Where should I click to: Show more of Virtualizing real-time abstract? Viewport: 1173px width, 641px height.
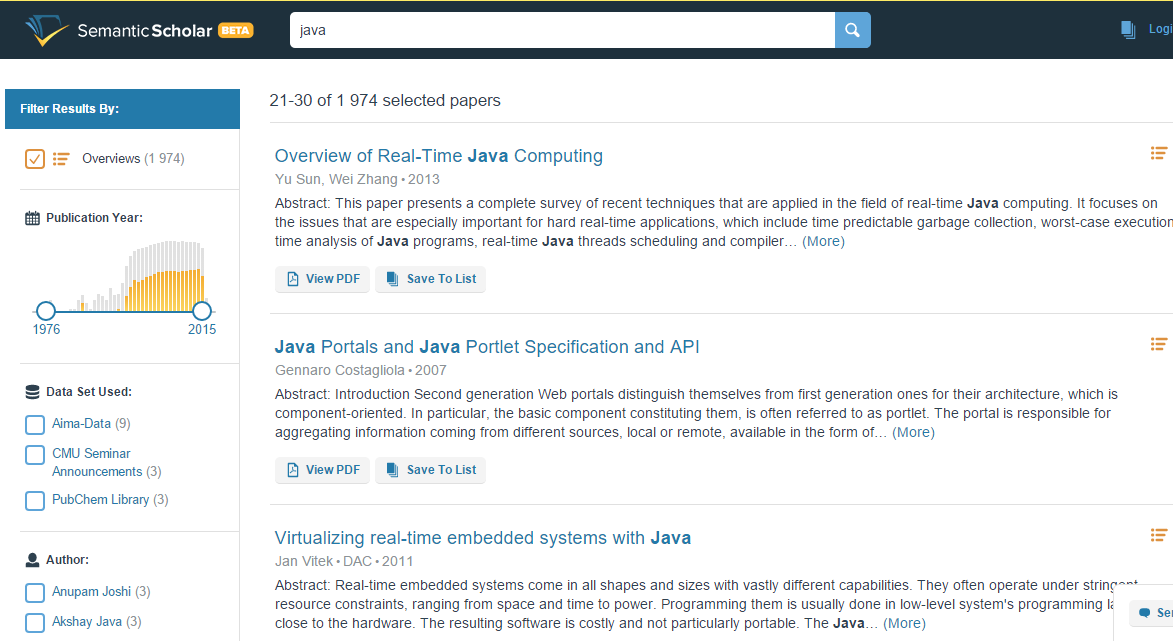[904, 623]
